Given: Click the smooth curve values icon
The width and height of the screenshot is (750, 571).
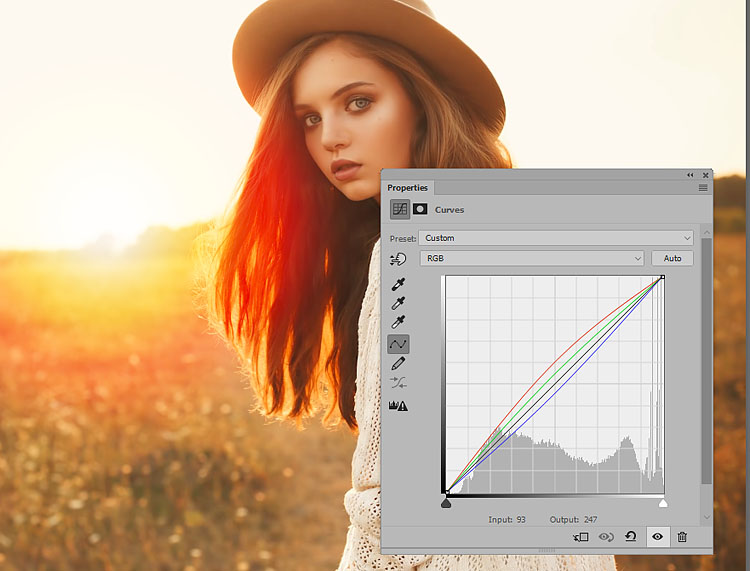Looking at the screenshot, I should click(398, 383).
